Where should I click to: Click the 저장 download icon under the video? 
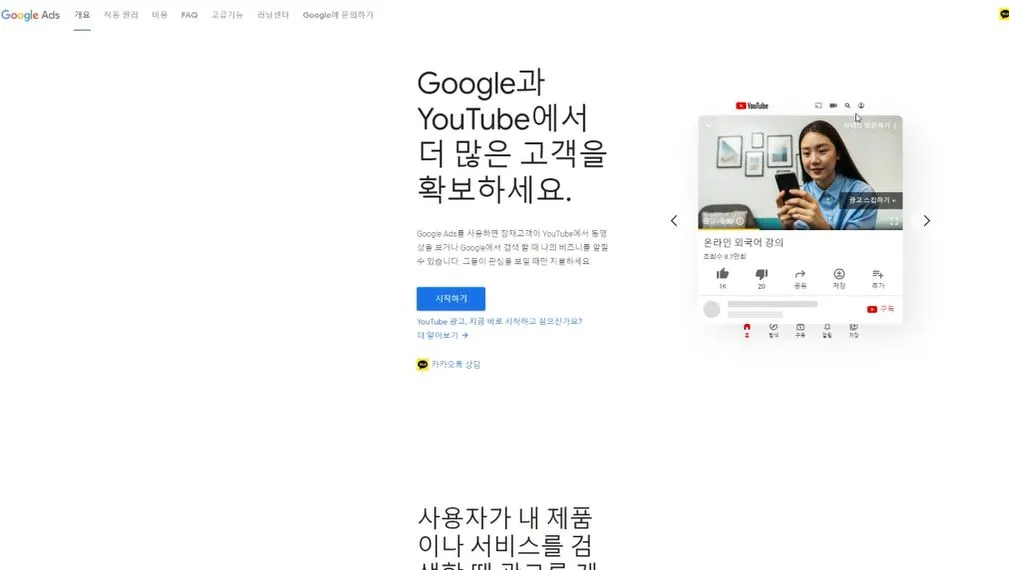(839, 274)
